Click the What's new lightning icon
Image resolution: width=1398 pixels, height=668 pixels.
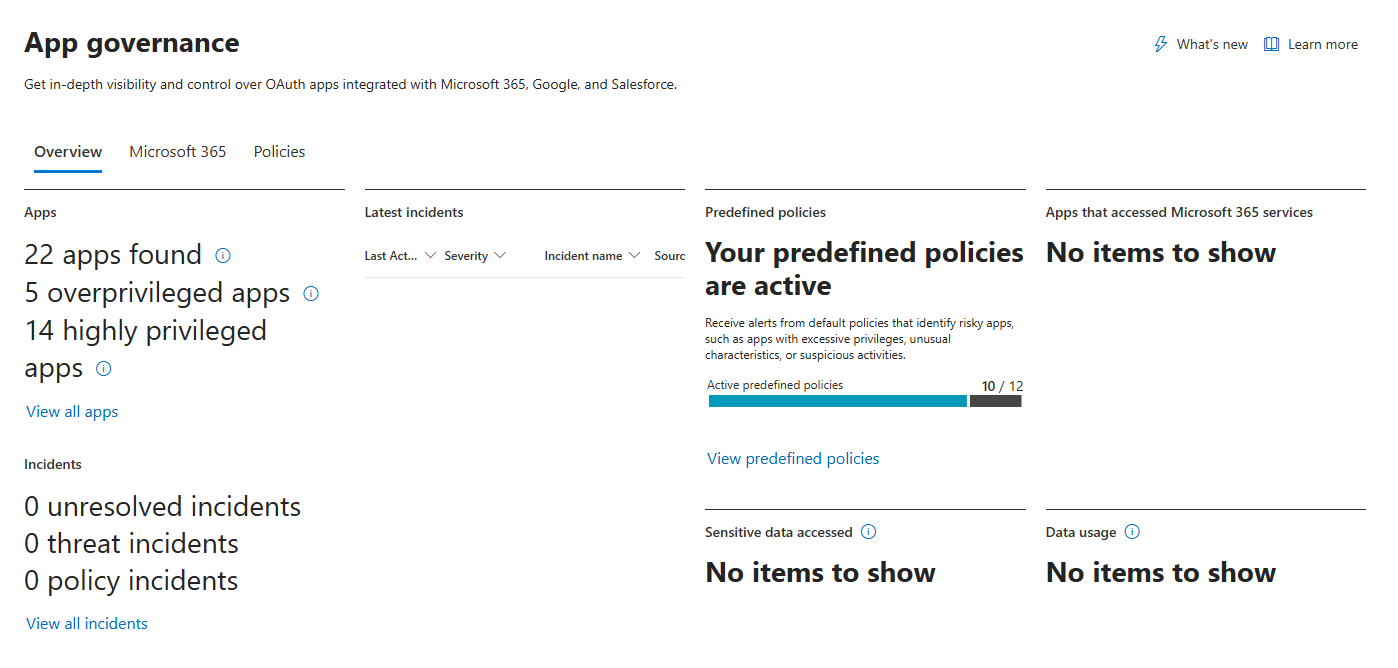[1161, 44]
